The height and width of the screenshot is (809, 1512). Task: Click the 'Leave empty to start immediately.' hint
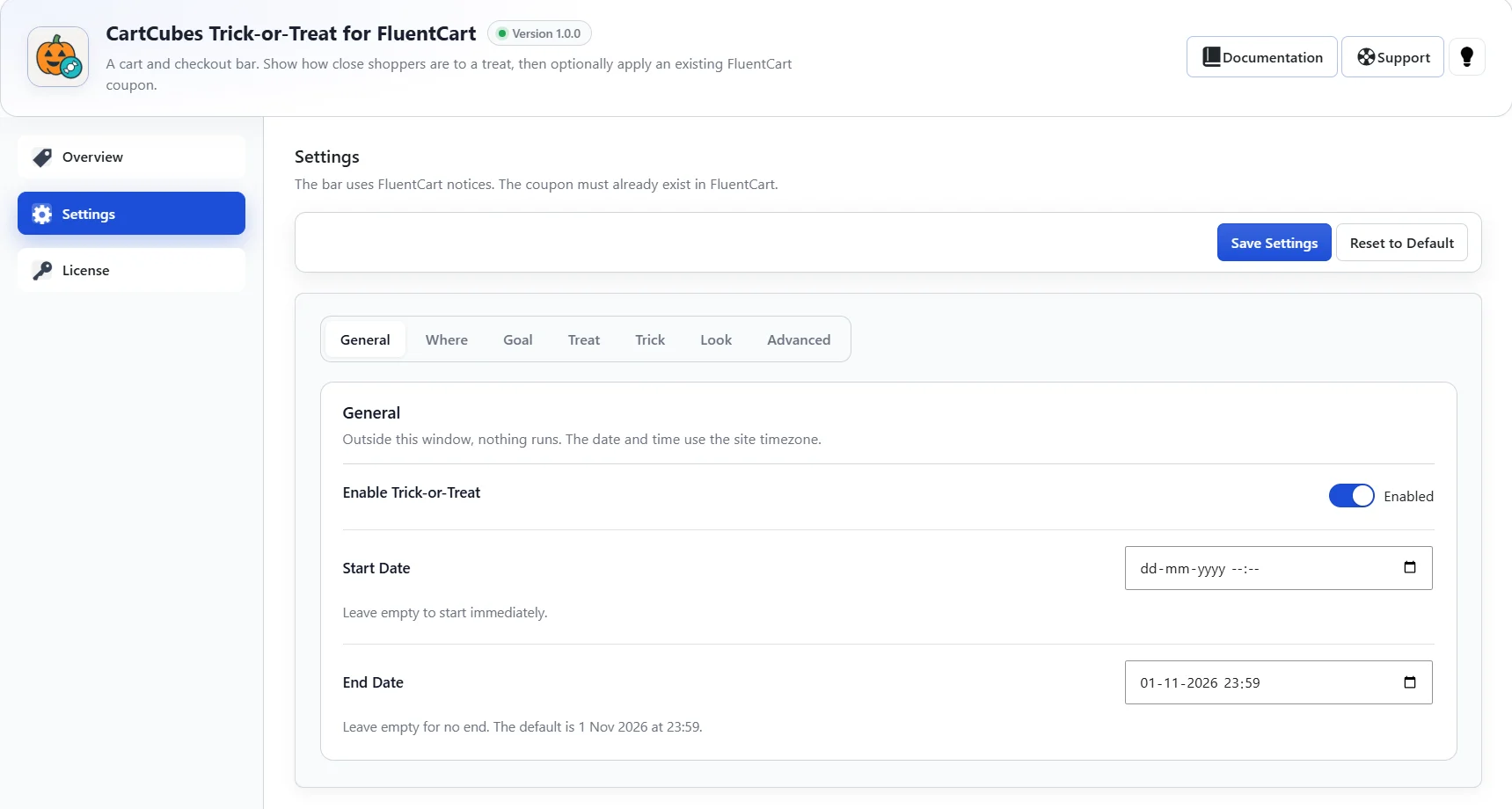[445, 612]
